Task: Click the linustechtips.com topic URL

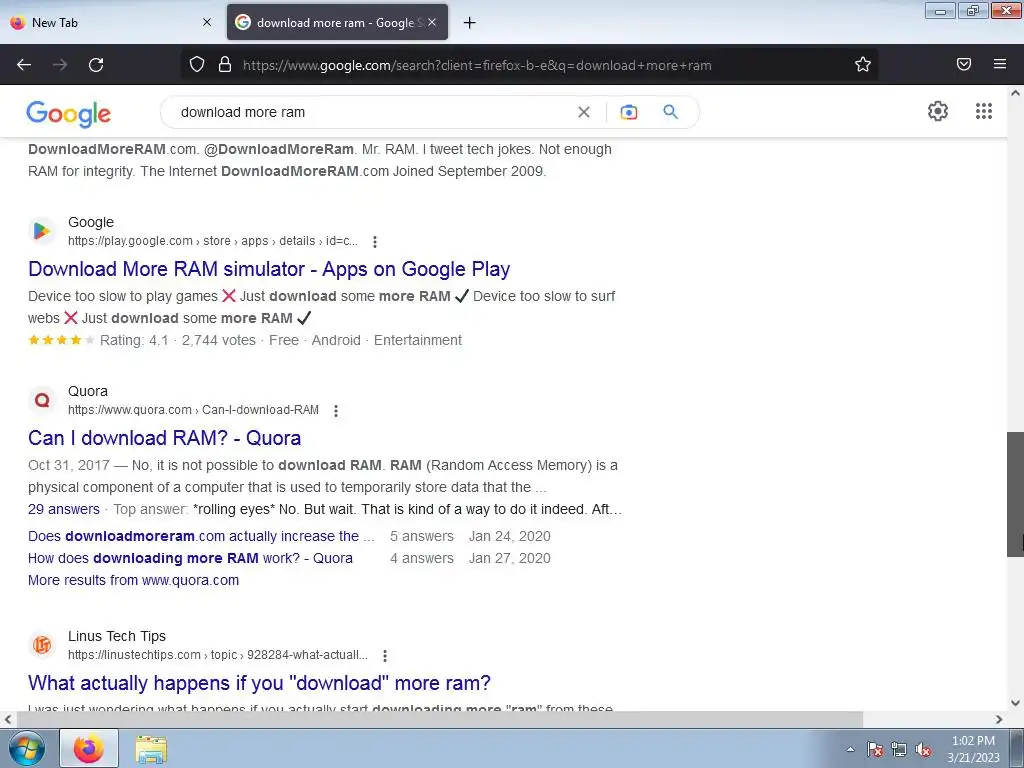Action: click(x=218, y=655)
